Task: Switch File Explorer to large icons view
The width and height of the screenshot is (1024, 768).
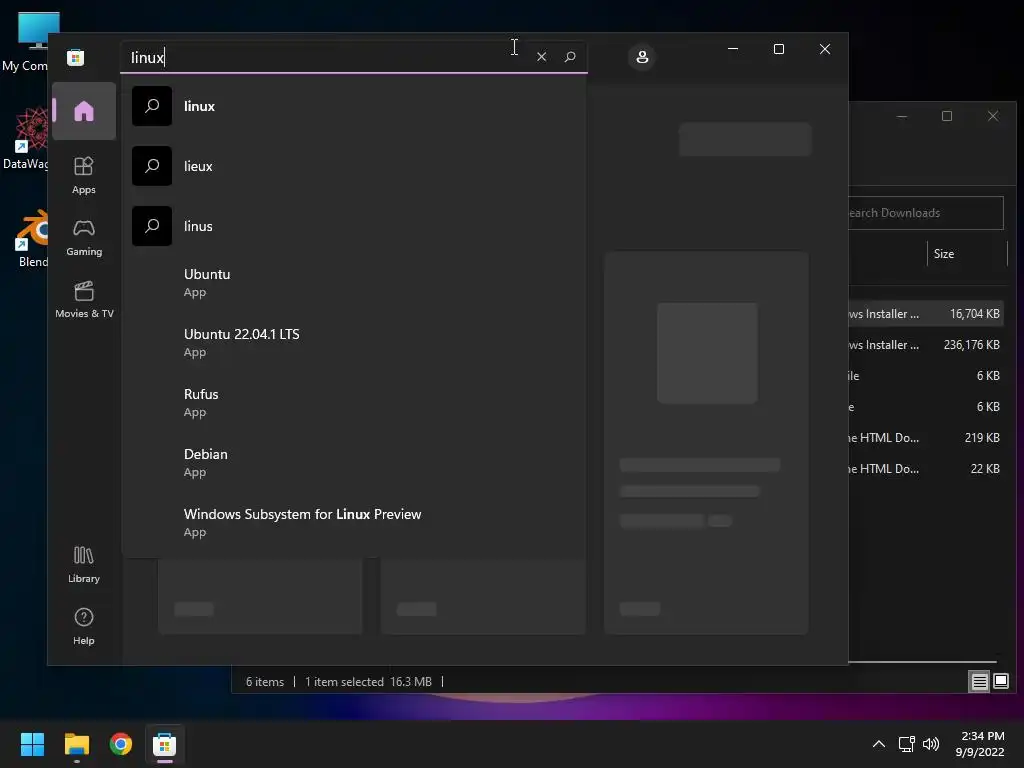Action: pyautogui.click(x=1000, y=682)
